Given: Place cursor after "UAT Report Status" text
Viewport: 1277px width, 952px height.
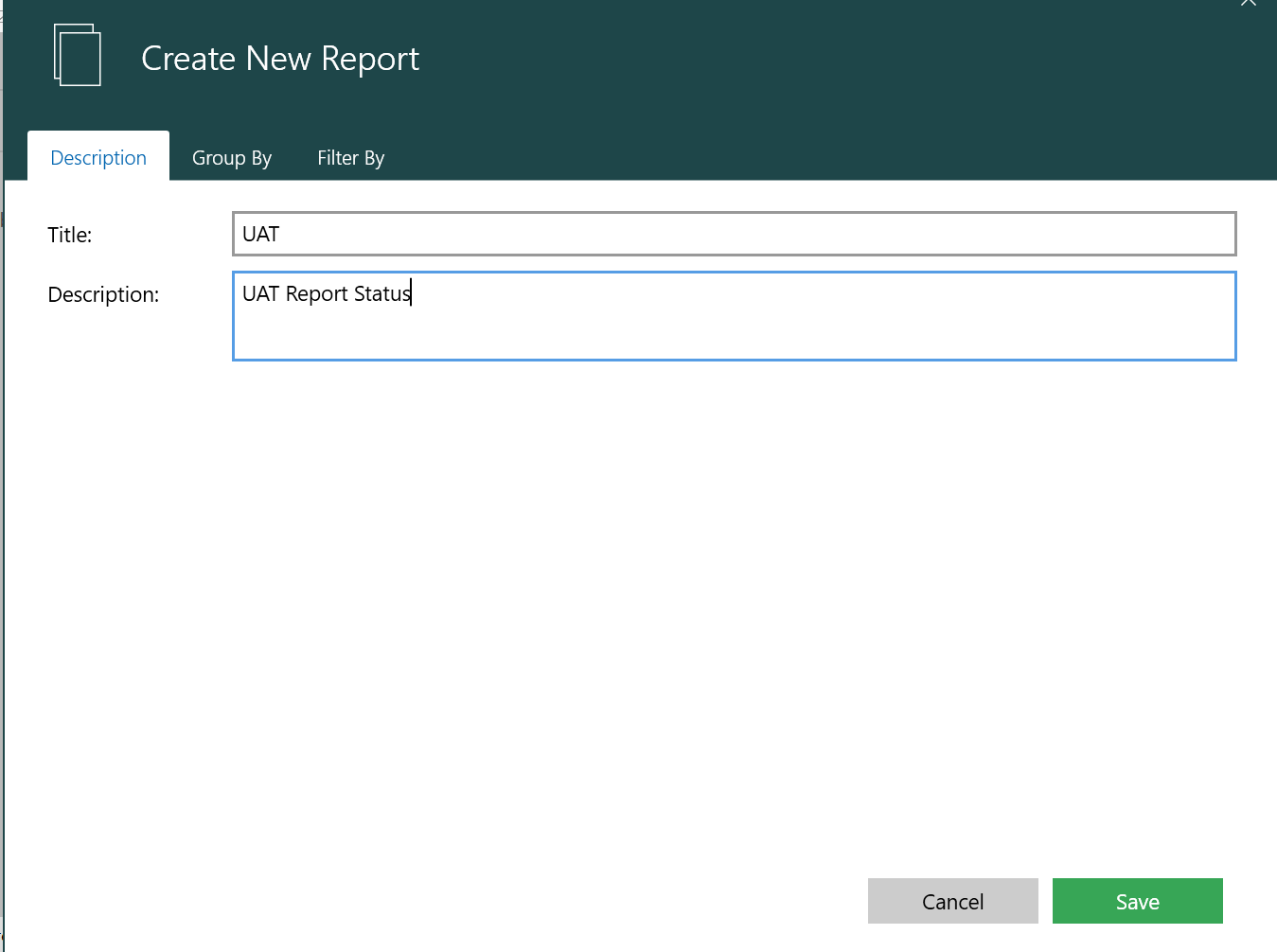Looking at the screenshot, I should [x=412, y=294].
